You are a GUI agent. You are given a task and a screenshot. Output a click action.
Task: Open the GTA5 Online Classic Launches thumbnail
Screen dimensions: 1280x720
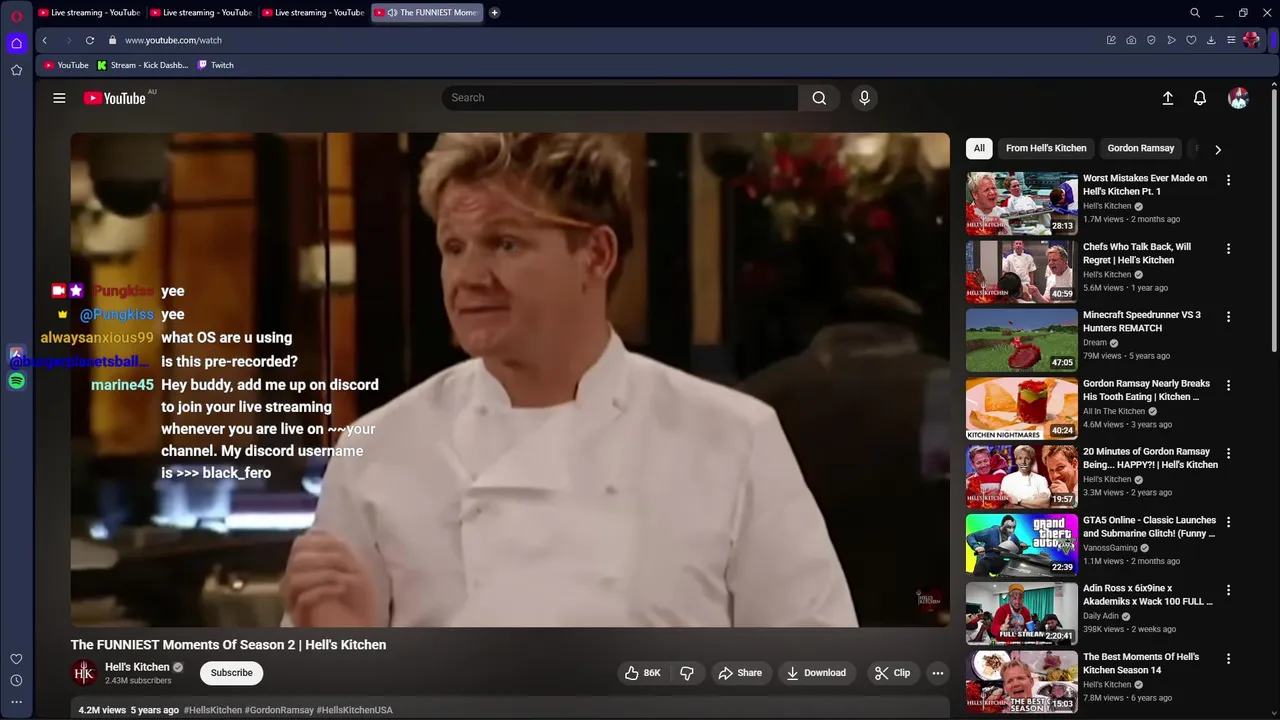point(1021,545)
